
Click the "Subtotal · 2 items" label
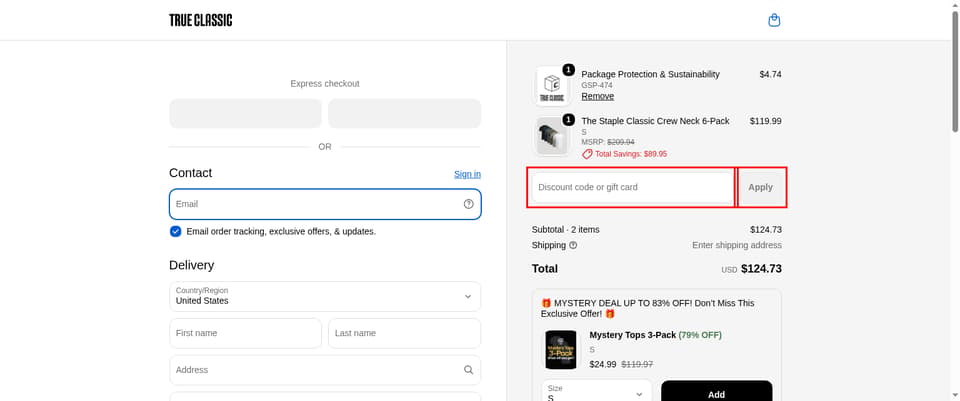pos(566,230)
